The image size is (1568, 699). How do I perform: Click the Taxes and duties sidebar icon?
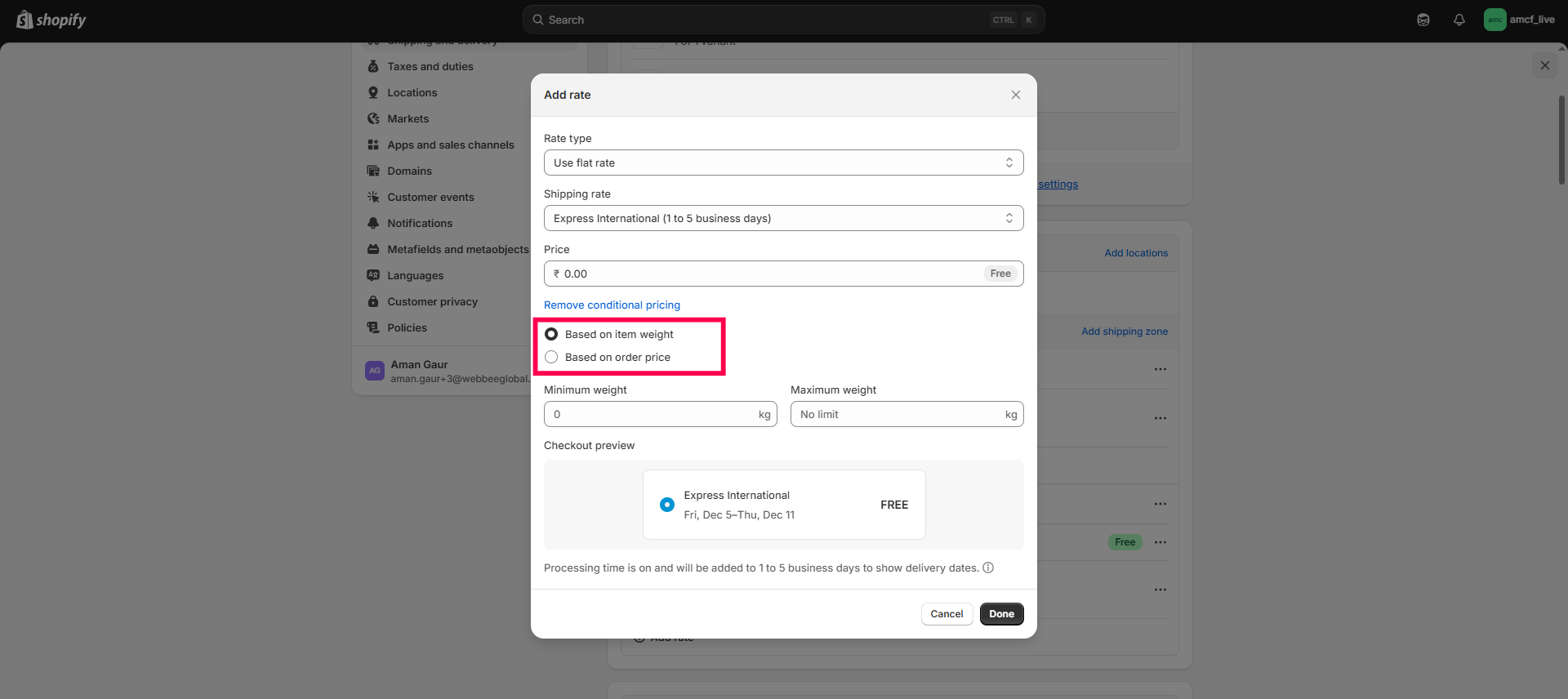click(373, 66)
